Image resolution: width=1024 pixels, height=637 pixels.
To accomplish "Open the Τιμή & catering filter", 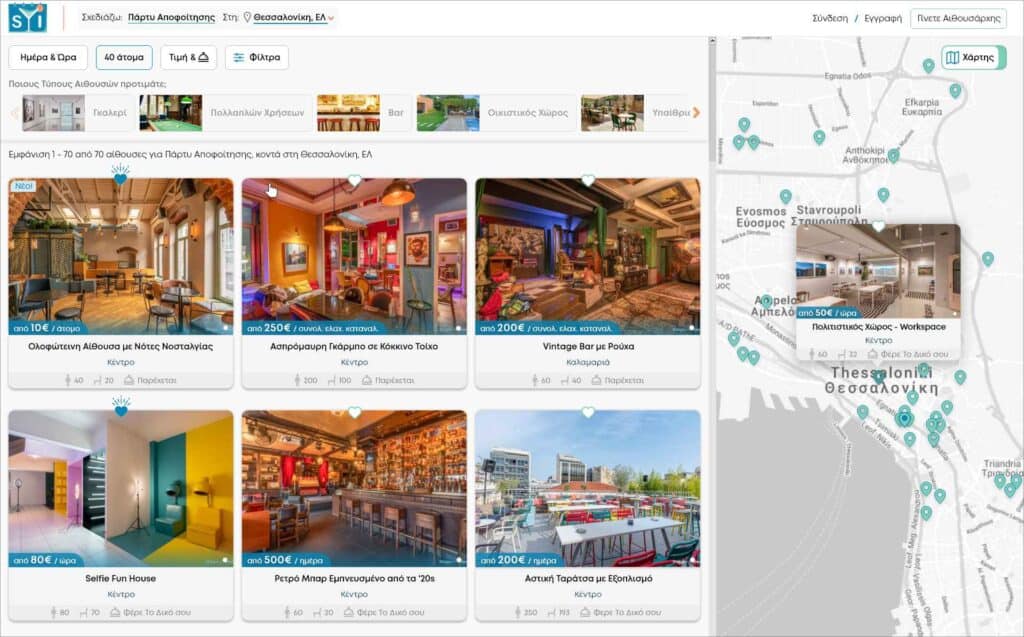I will (189, 57).
